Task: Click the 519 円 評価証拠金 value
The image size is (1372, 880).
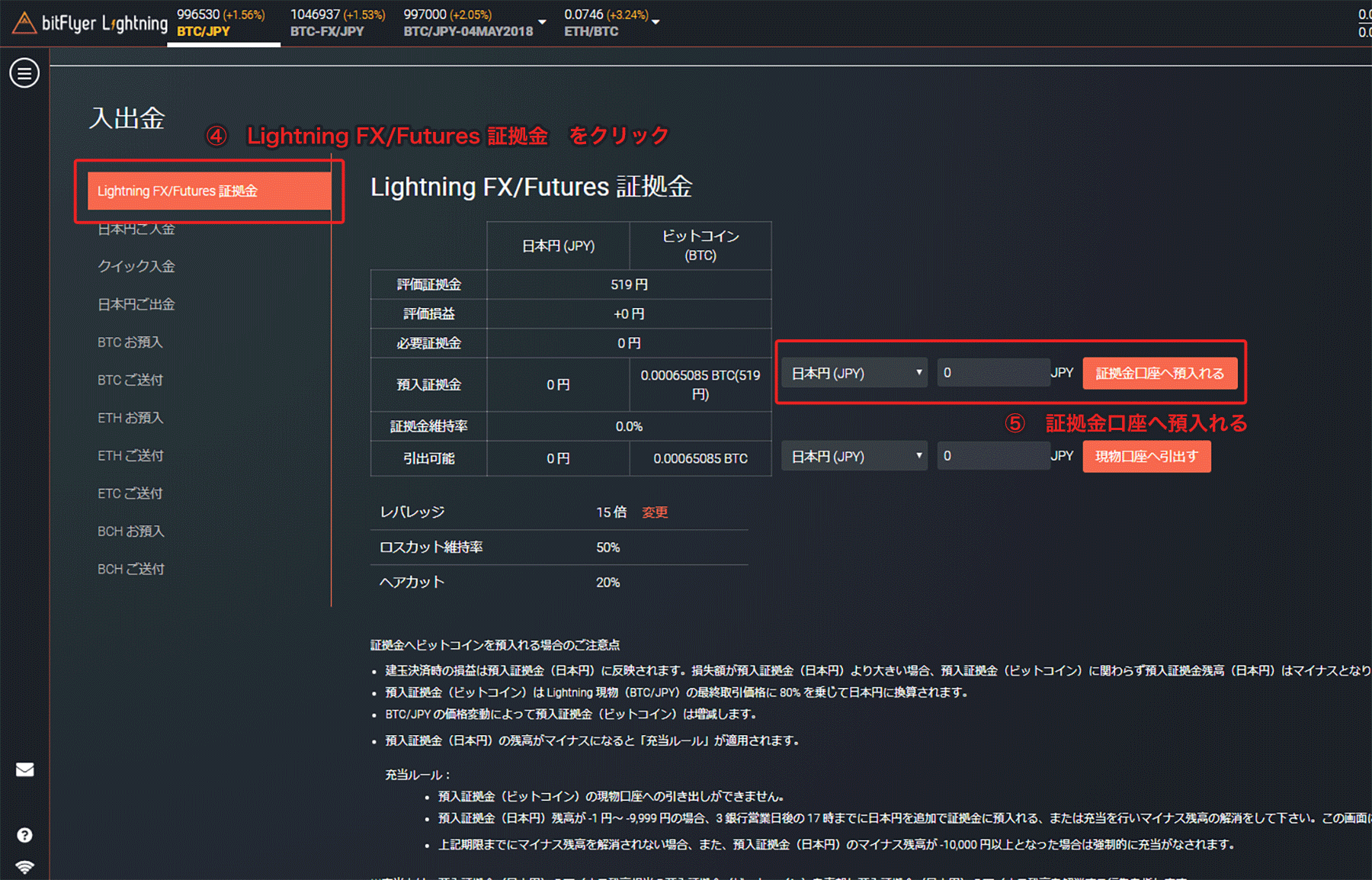Action: pyautogui.click(x=629, y=284)
